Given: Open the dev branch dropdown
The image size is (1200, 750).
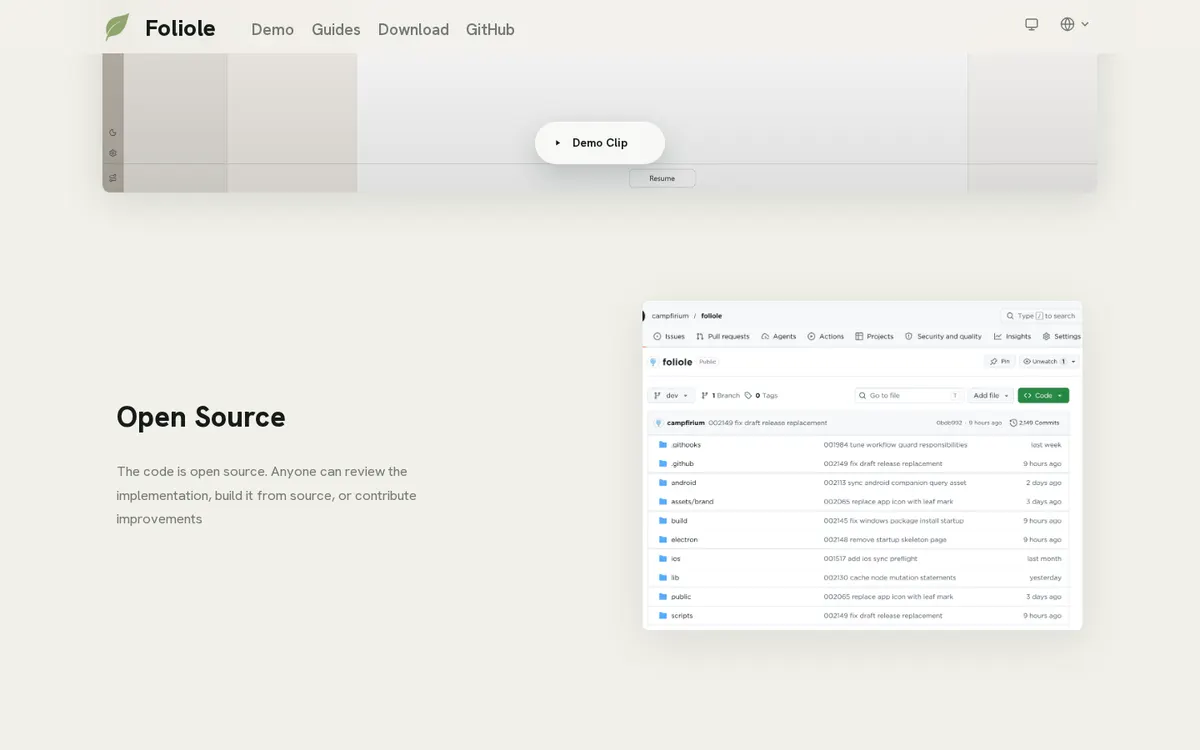Looking at the screenshot, I should click(670, 395).
